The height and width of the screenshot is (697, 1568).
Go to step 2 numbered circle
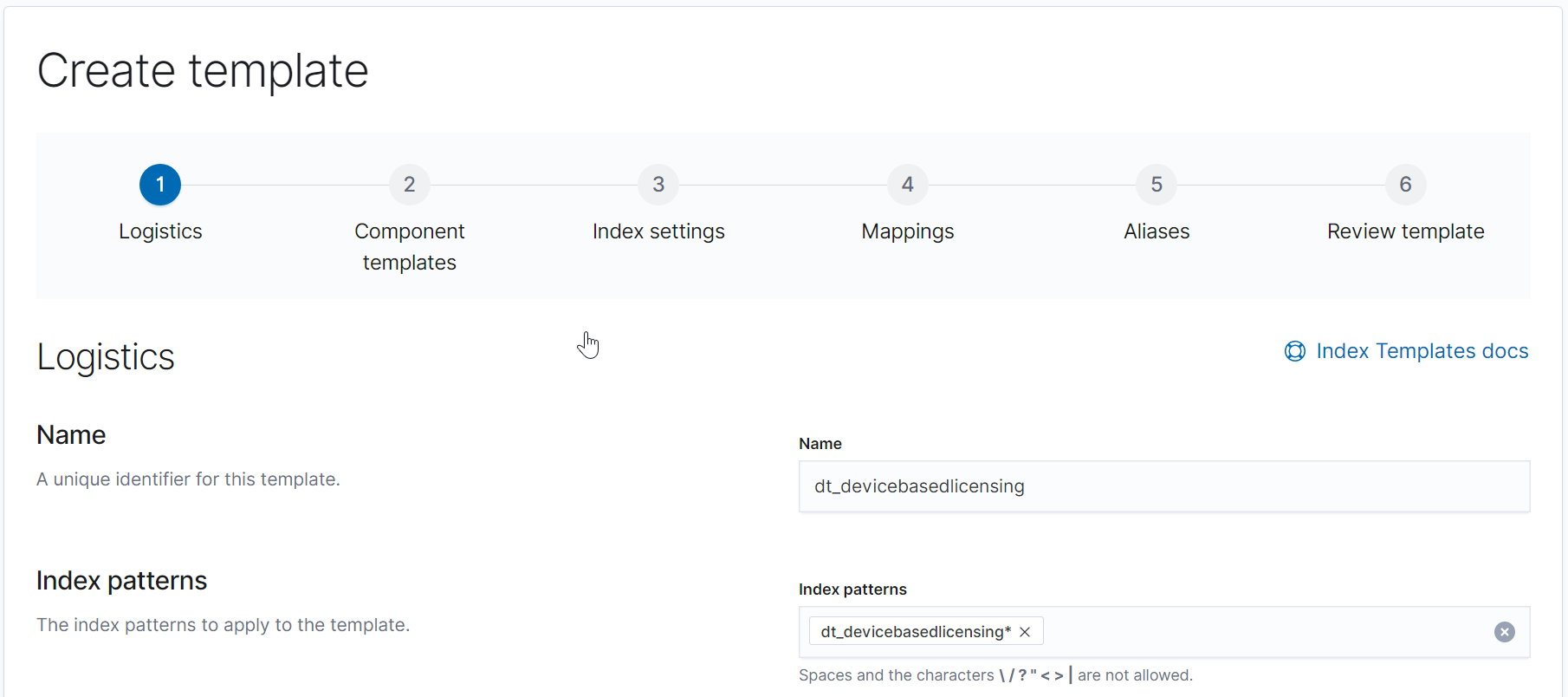pyautogui.click(x=410, y=185)
